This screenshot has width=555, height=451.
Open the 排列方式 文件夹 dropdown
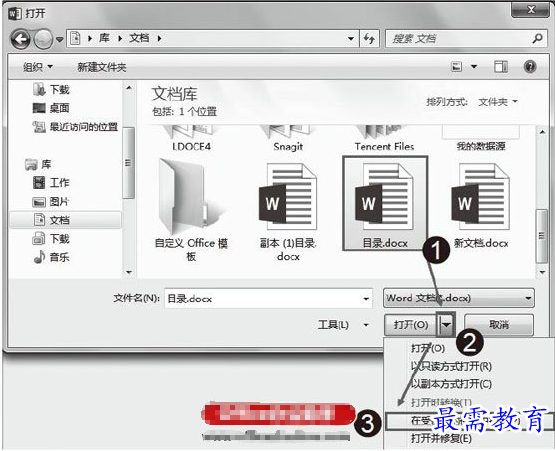point(498,102)
